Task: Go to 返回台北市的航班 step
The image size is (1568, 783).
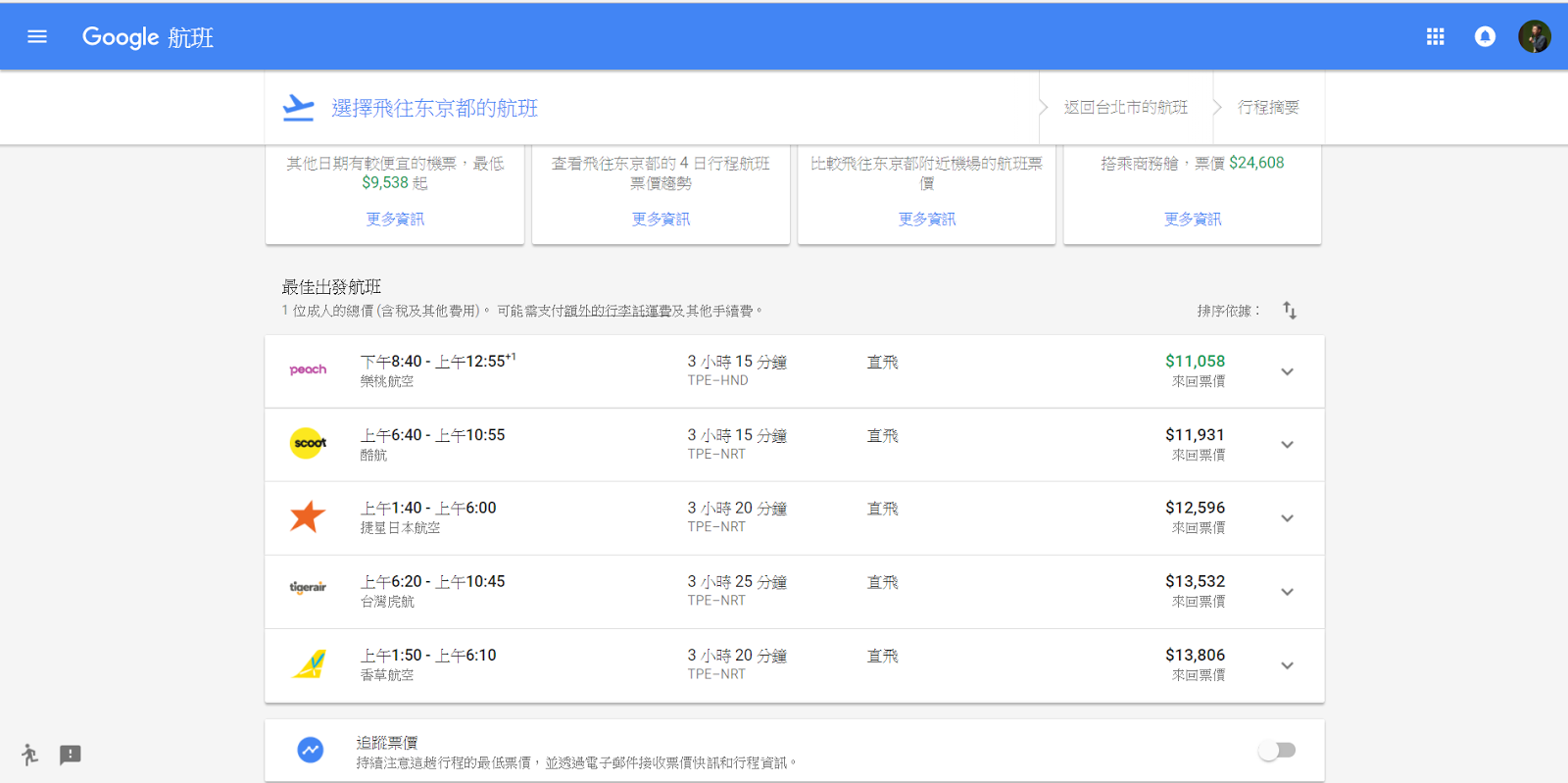Action: [1126, 108]
